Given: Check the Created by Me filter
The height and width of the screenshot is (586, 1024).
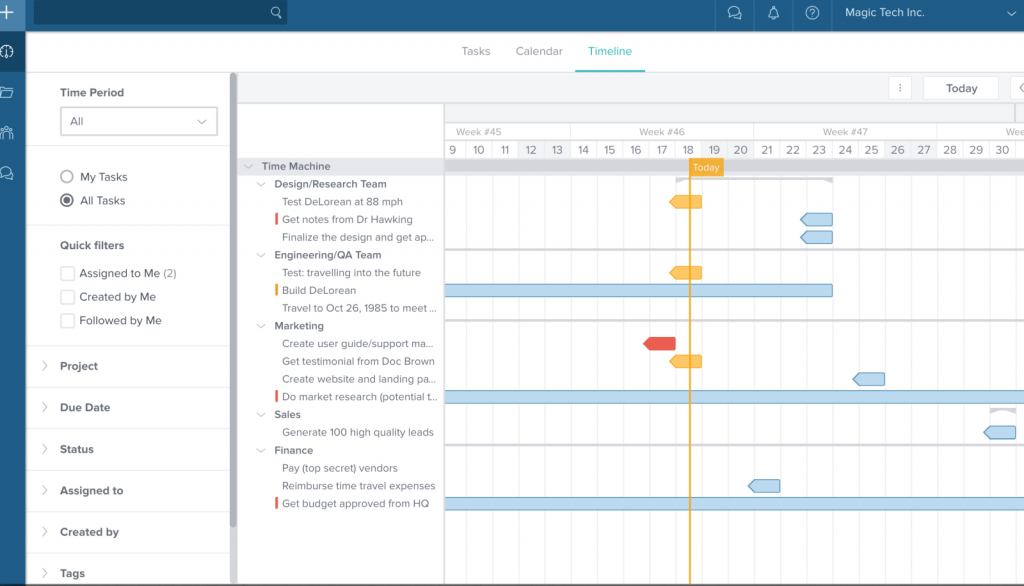Looking at the screenshot, I should pyautogui.click(x=68, y=297).
